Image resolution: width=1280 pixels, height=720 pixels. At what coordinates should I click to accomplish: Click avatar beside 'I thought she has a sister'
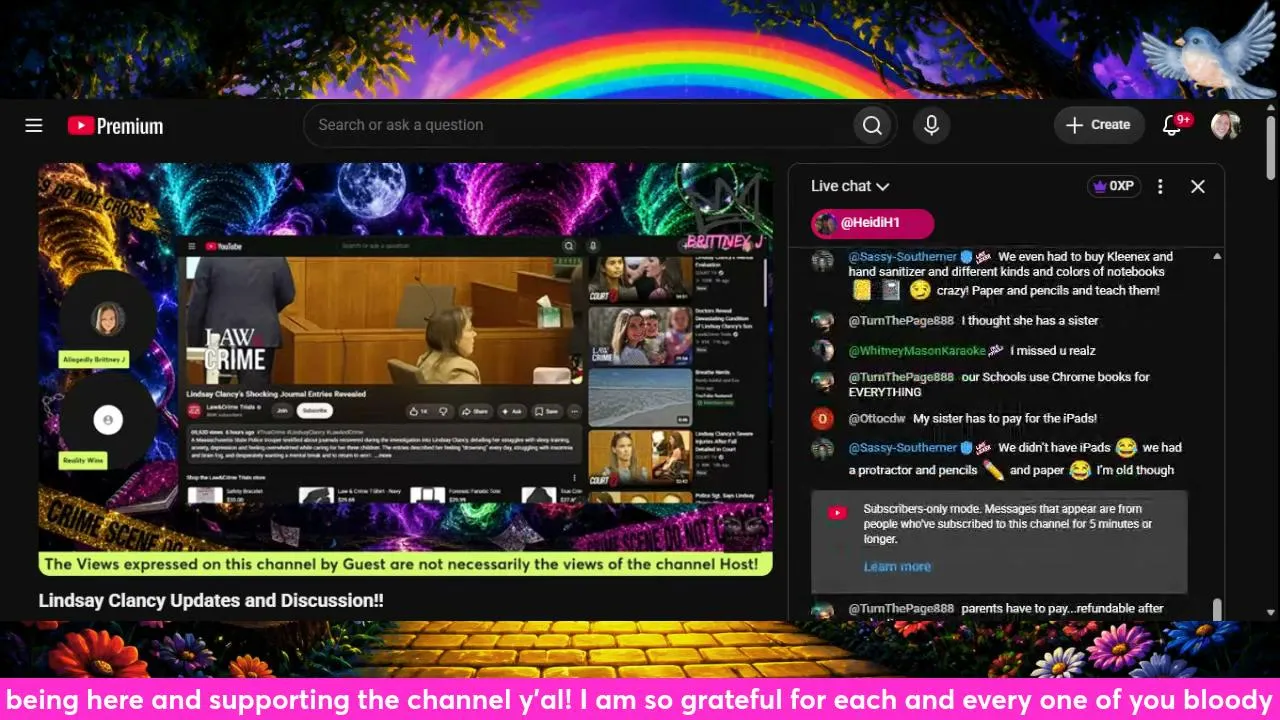pos(823,321)
